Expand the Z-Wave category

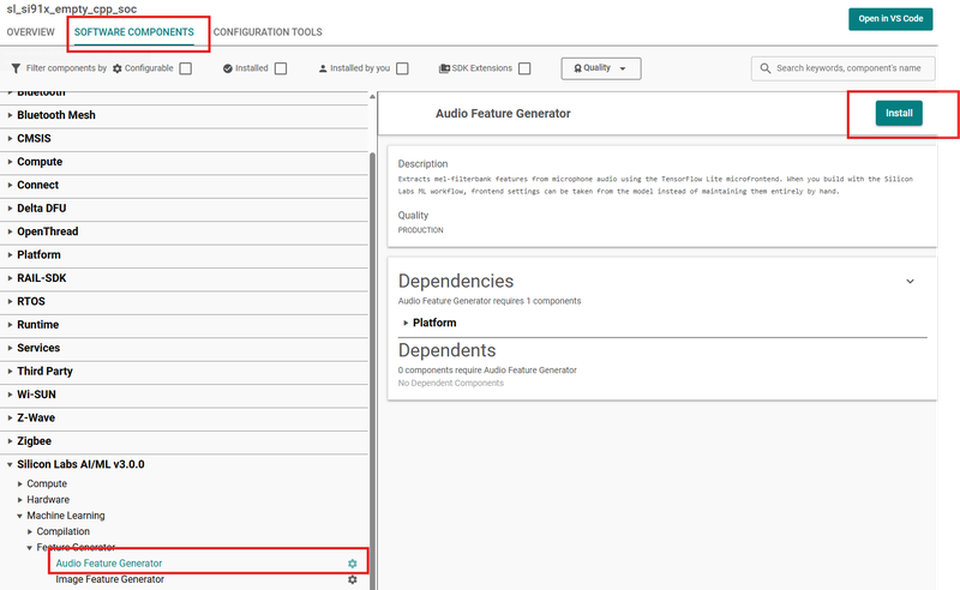(10, 417)
